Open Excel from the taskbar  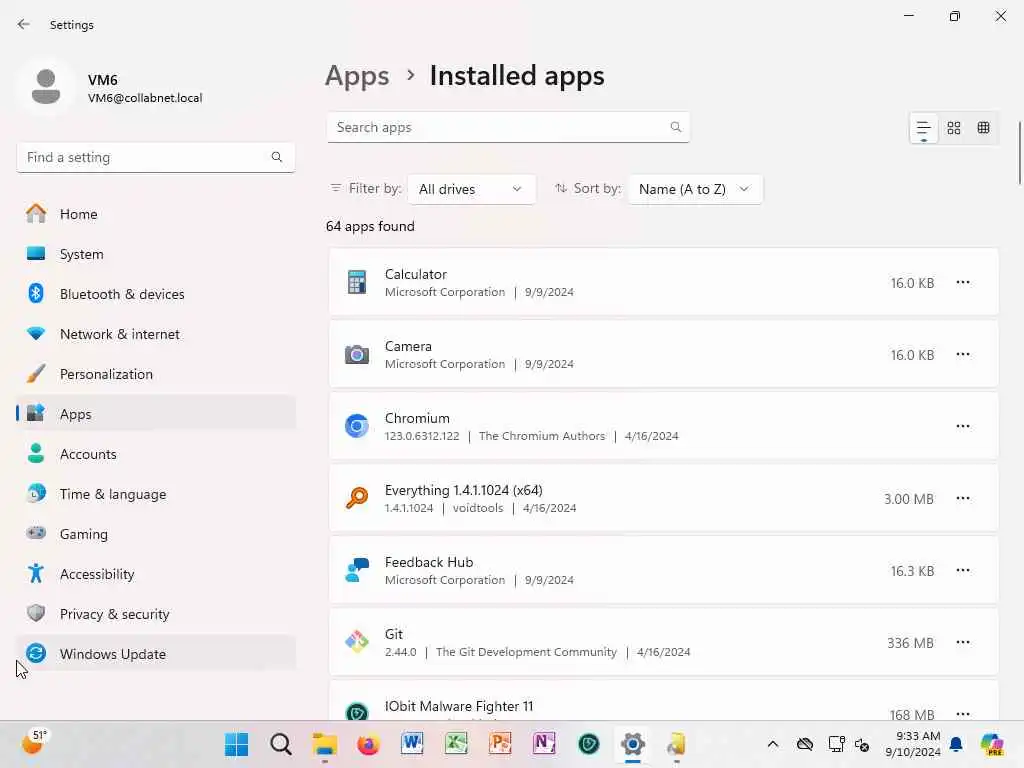tap(456, 744)
